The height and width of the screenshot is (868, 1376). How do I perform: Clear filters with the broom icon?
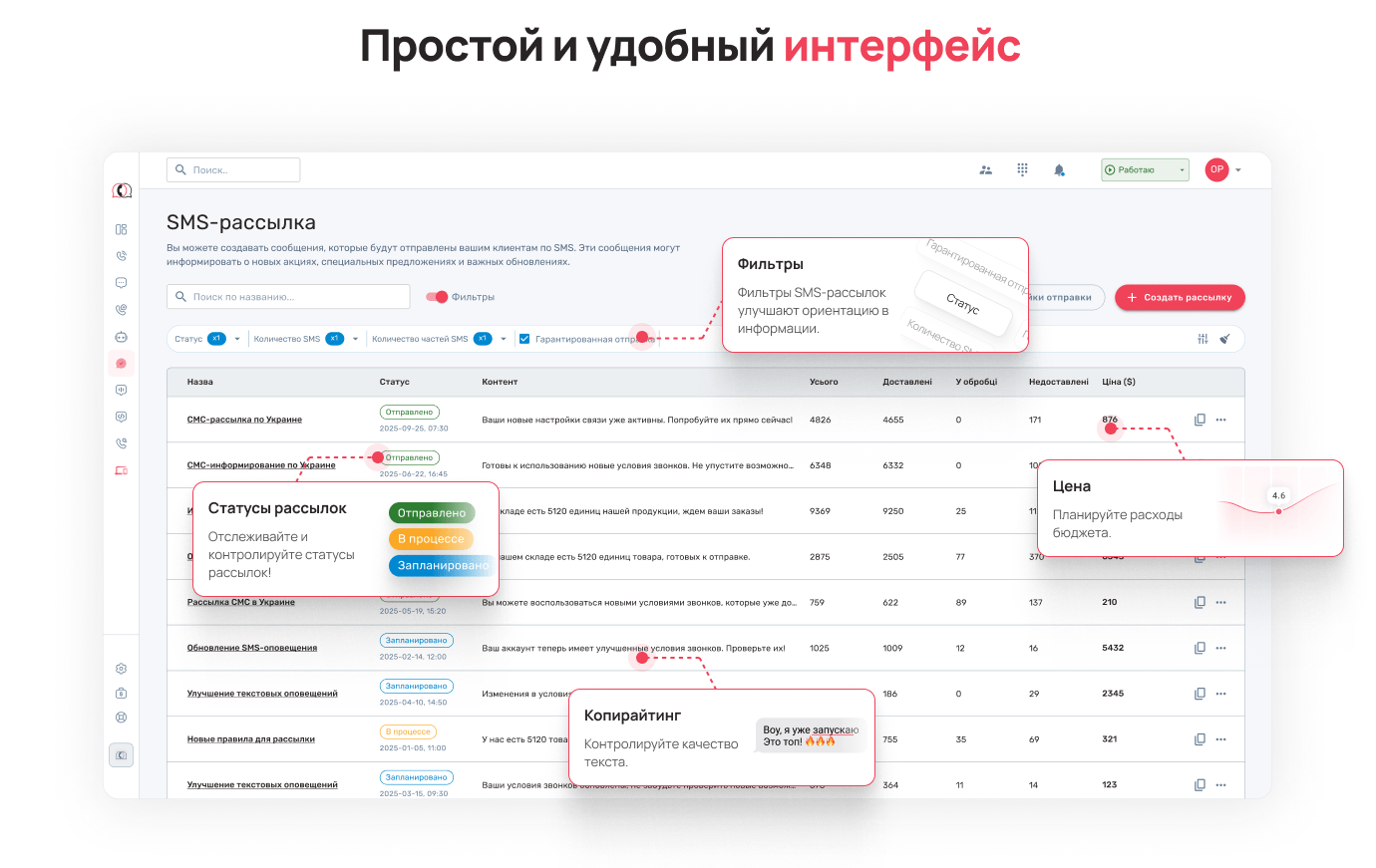[1225, 339]
